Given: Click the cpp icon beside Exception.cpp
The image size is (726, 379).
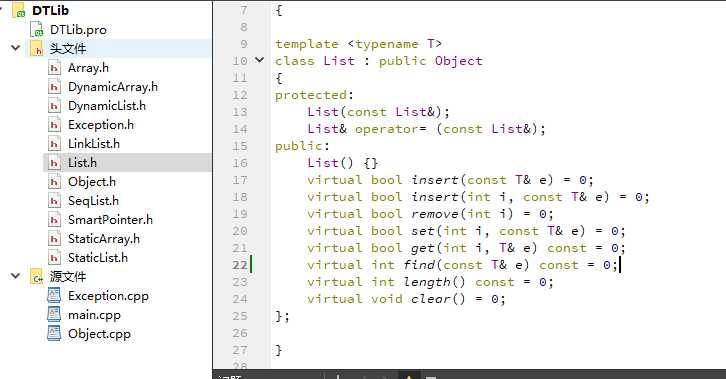Looking at the screenshot, I should coord(54,296).
